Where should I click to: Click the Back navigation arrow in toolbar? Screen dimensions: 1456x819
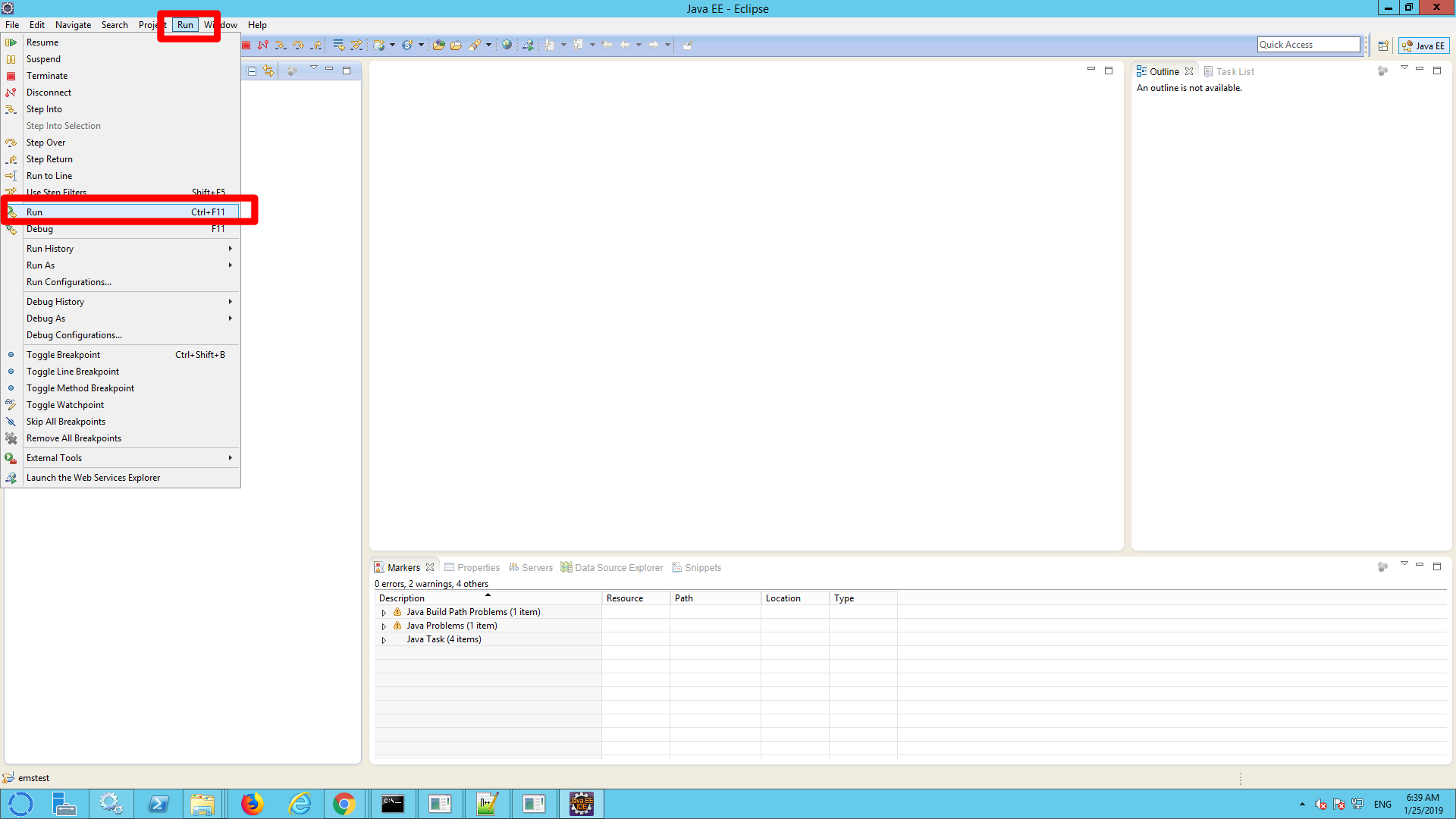click(x=625, y=45)
